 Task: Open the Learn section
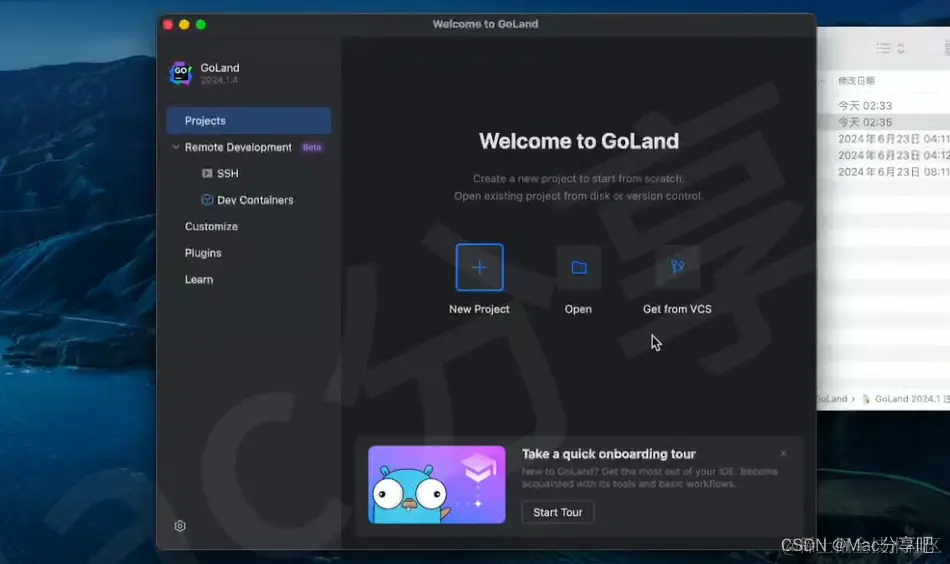pyautogui.click(x=199, y=280)
